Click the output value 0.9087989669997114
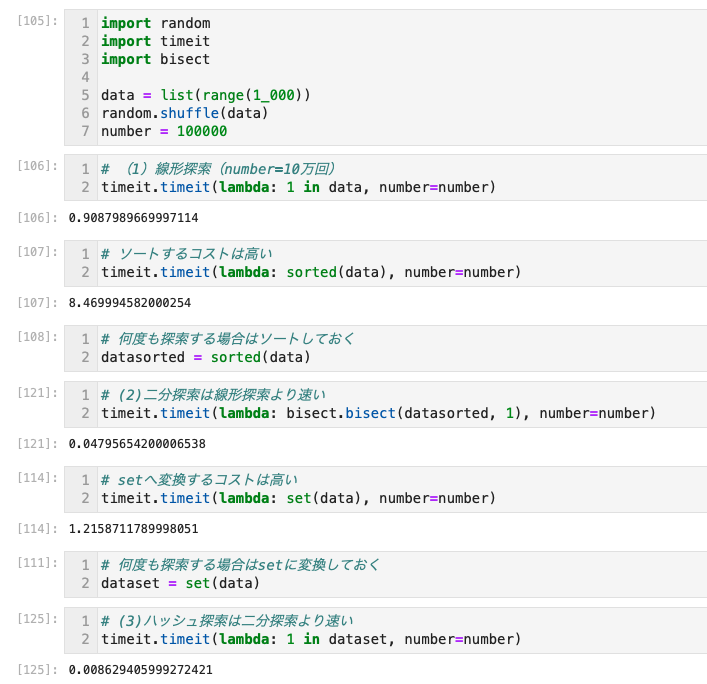Viewport: 707px width, 684px height. point(133,217)
